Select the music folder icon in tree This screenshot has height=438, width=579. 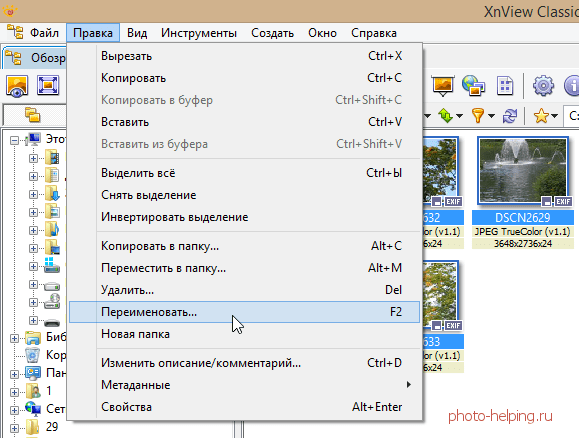(52, 229)
